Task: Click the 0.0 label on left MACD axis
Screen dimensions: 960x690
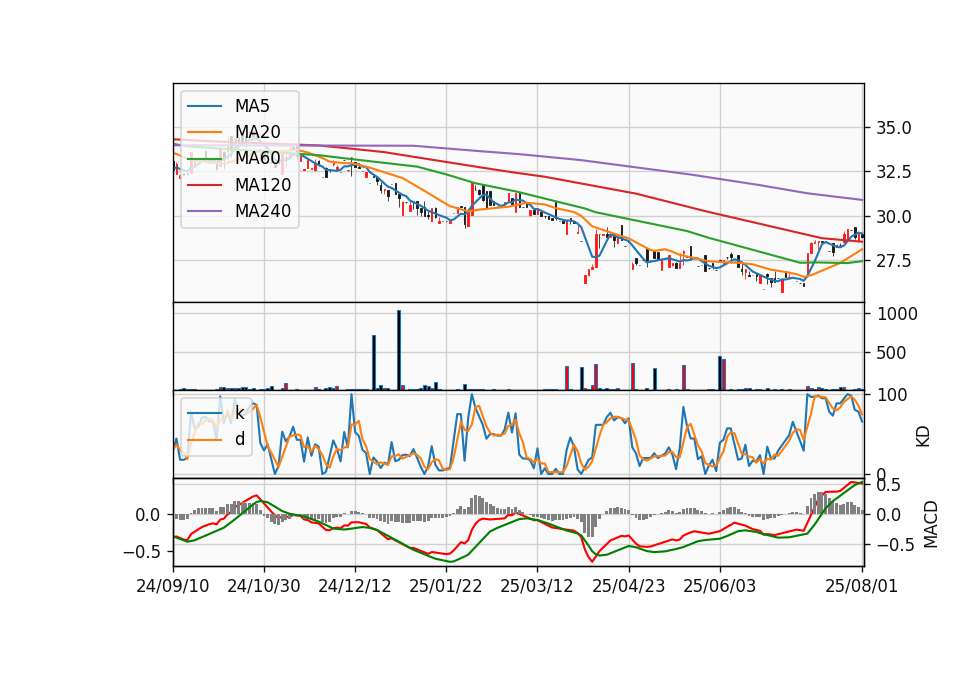Action: 148,515
